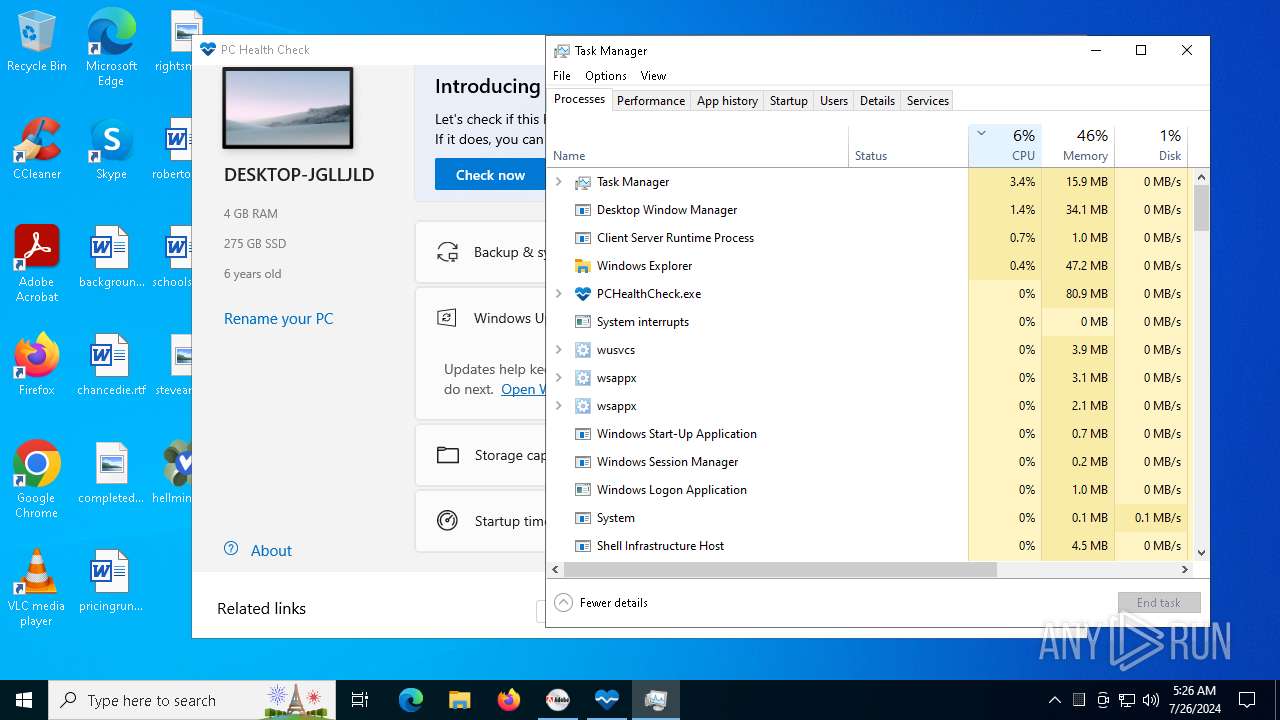This screenshot has width=1280, height=720.
Task: Click the PC thumbnail image in PC Health Check
Action: 288,108
